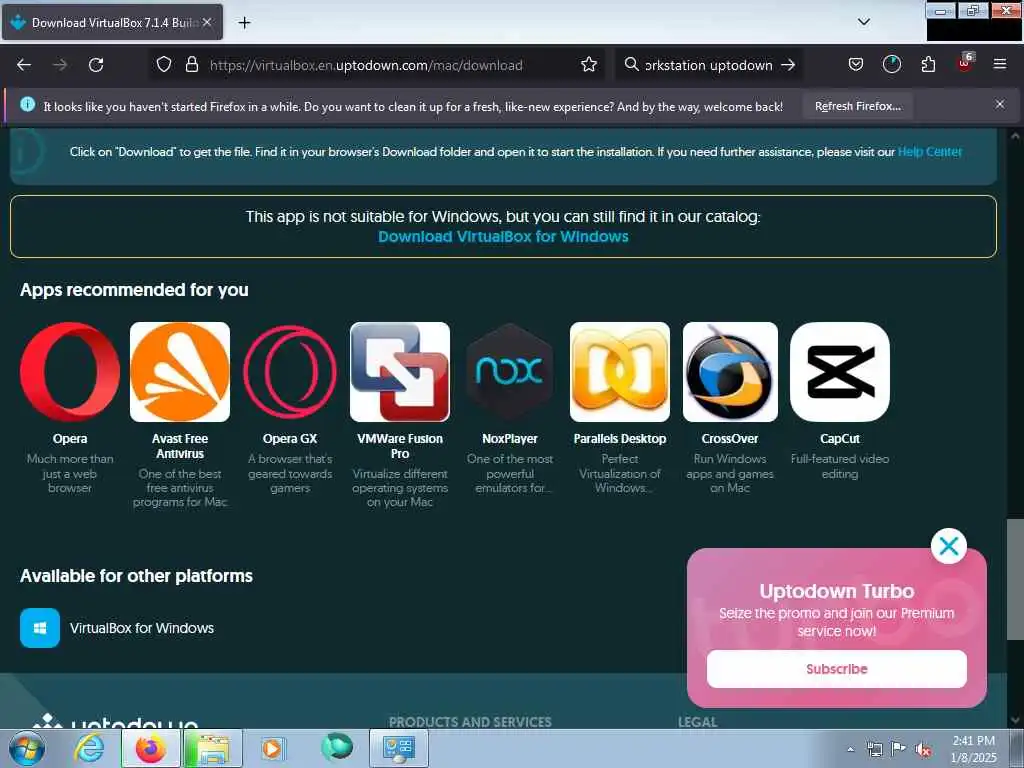The image size is (1024, 768).
Task: Click the page vertical scrollbar thumb
Action: (x=1015, y=580)
